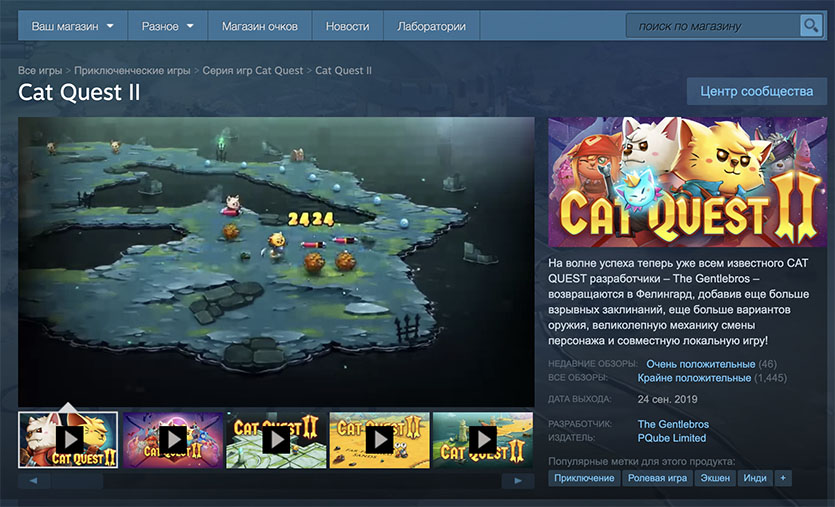Go to Все игры breadcrumb
Screen dimensions: 835x507
[x=40, y=70]
